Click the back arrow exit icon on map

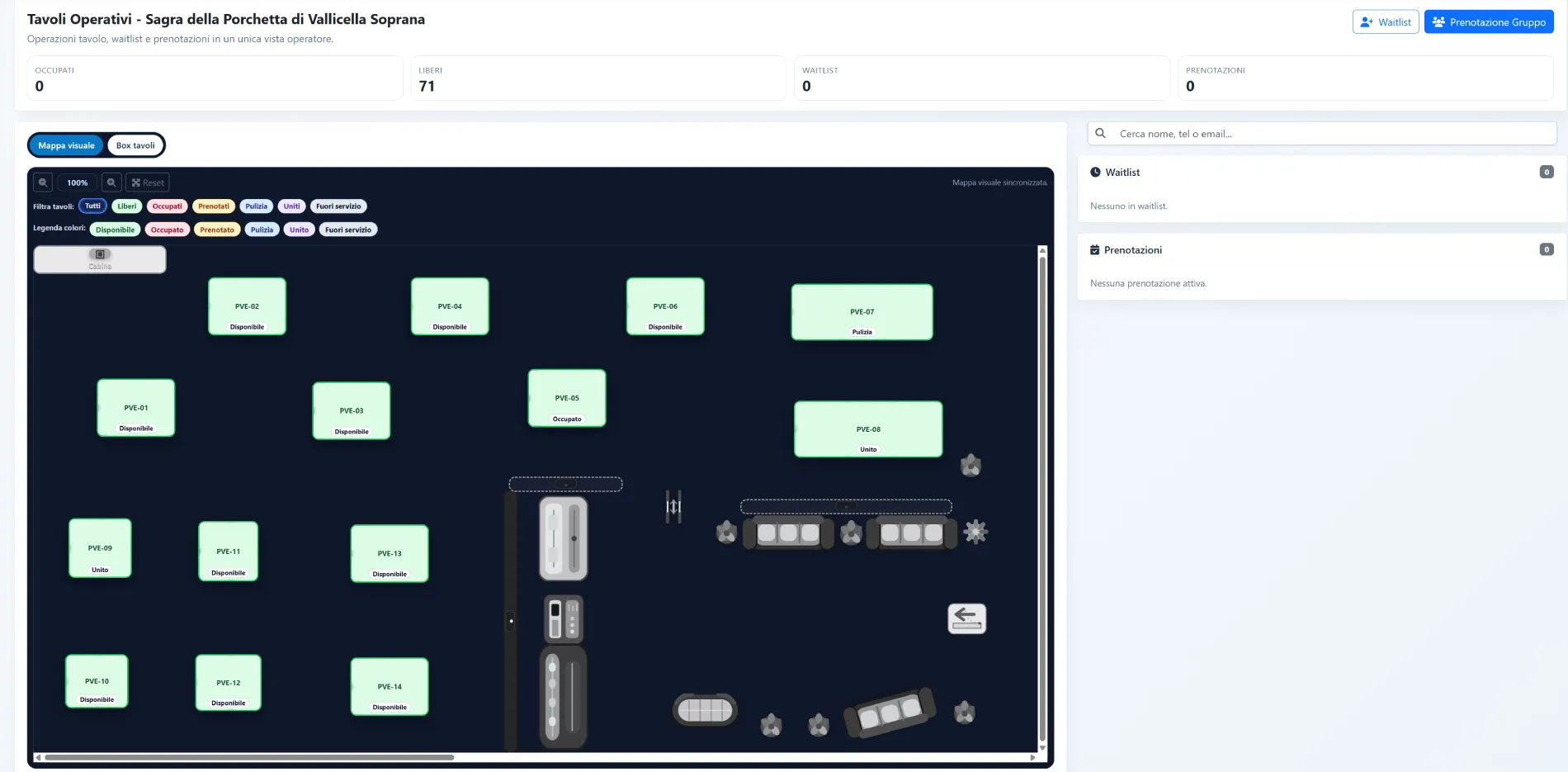(966, 618)
